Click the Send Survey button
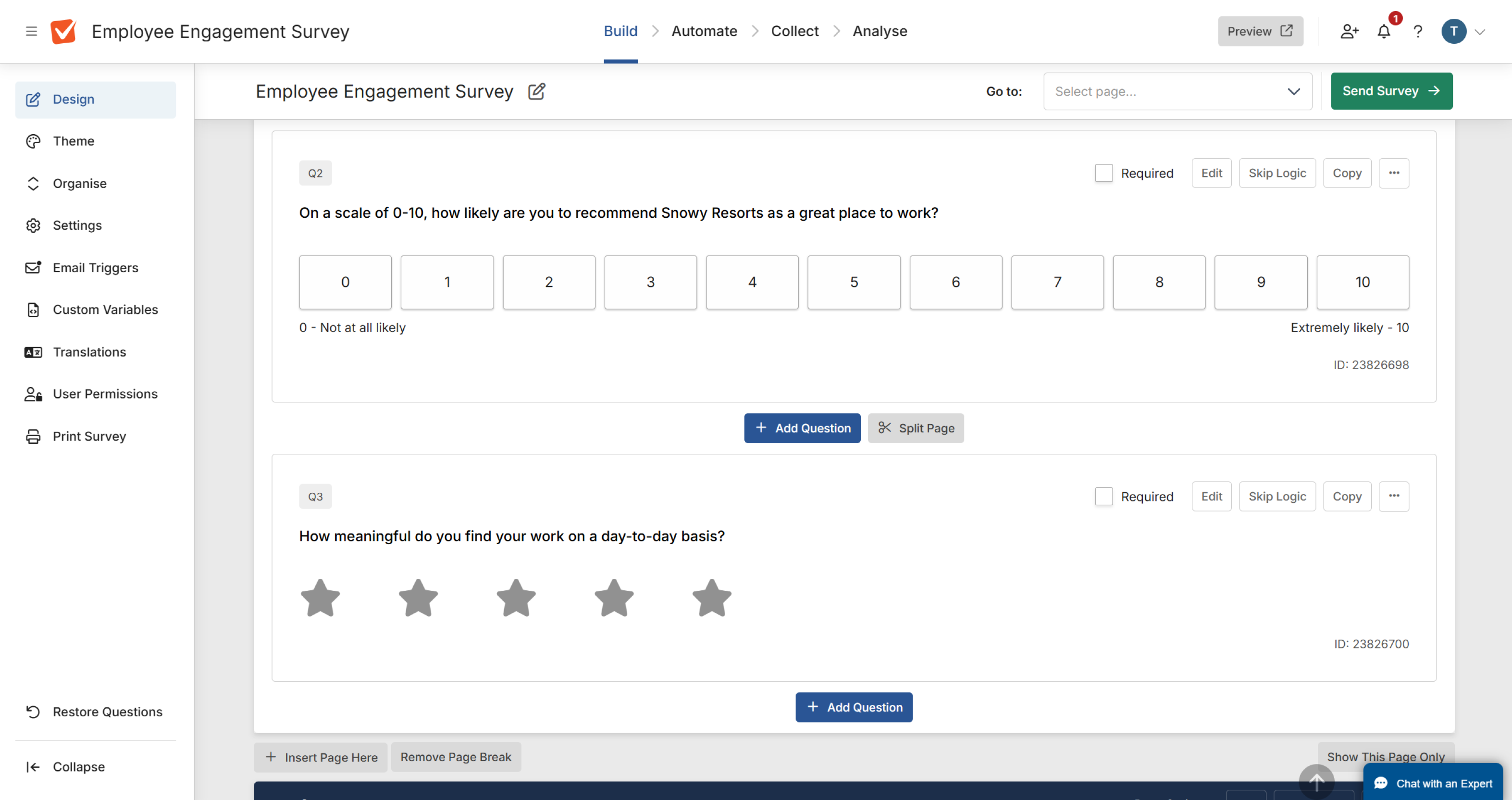 (x=1391, y=91)
